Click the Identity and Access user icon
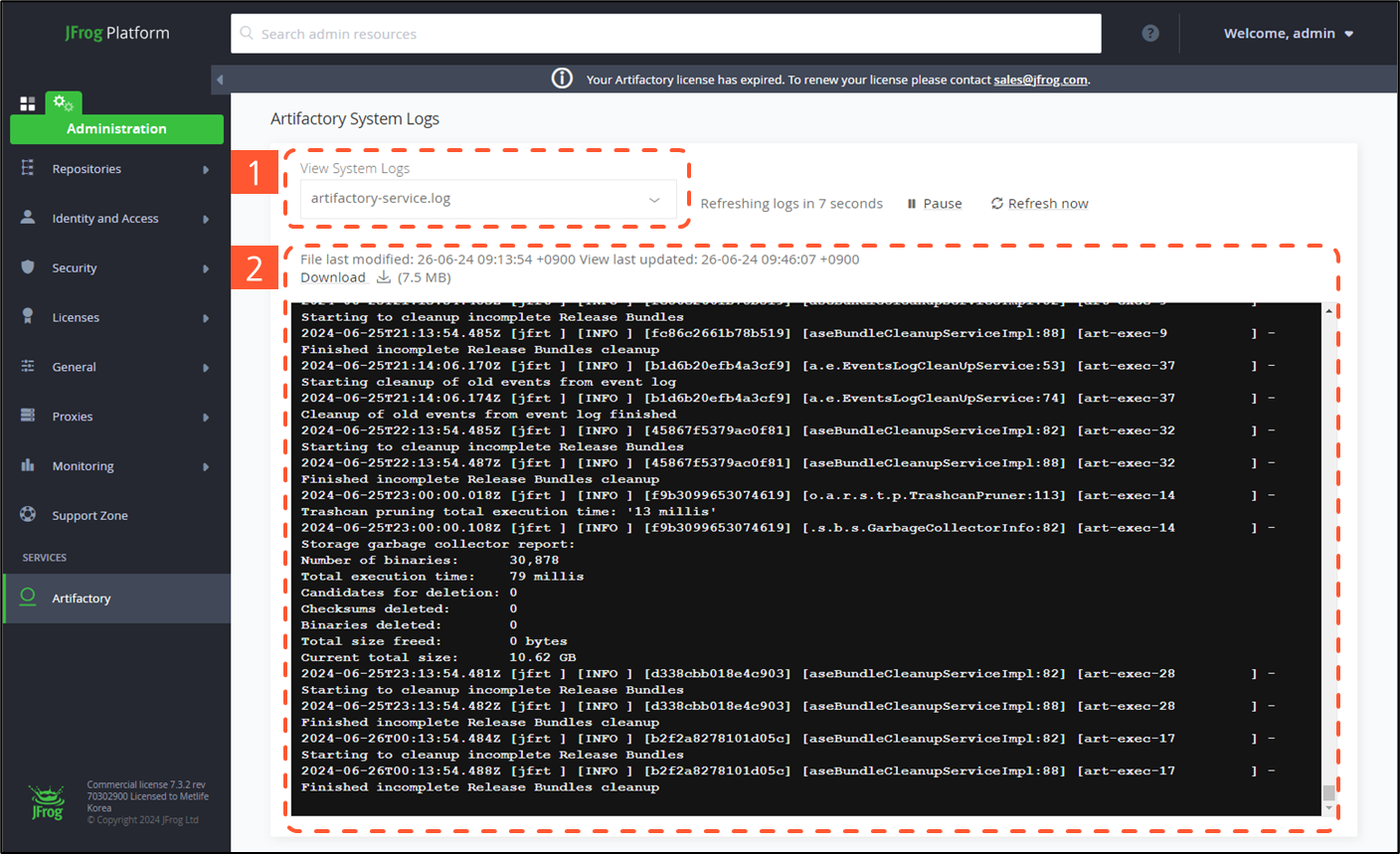Screen dimensions: 1400x854 click(28, 217)
